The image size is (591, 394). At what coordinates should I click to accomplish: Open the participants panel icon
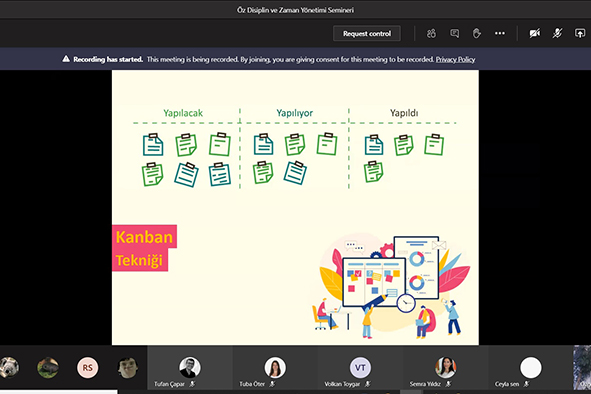(x=431, y=34)
